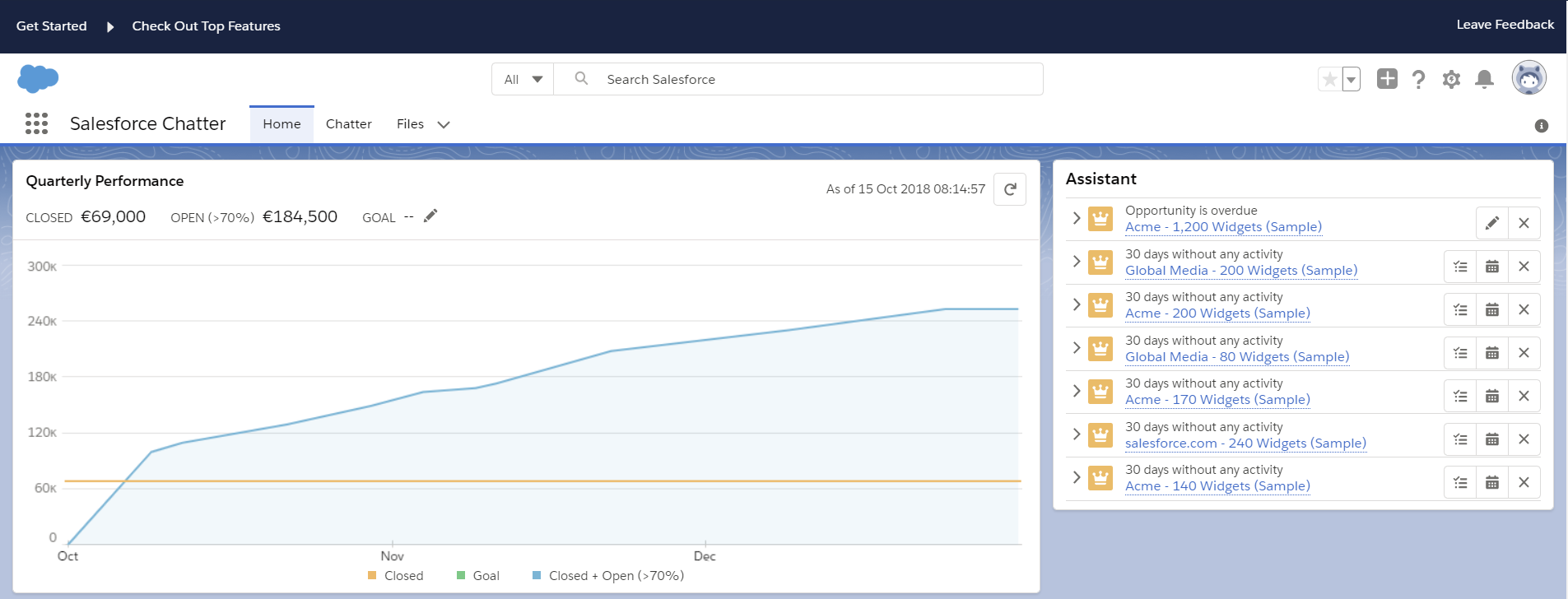Click the refresh Quarterly Performance button
The width and height of the screenshot is (1568, 599).
pyautogui.click(x=1009, y=189)
